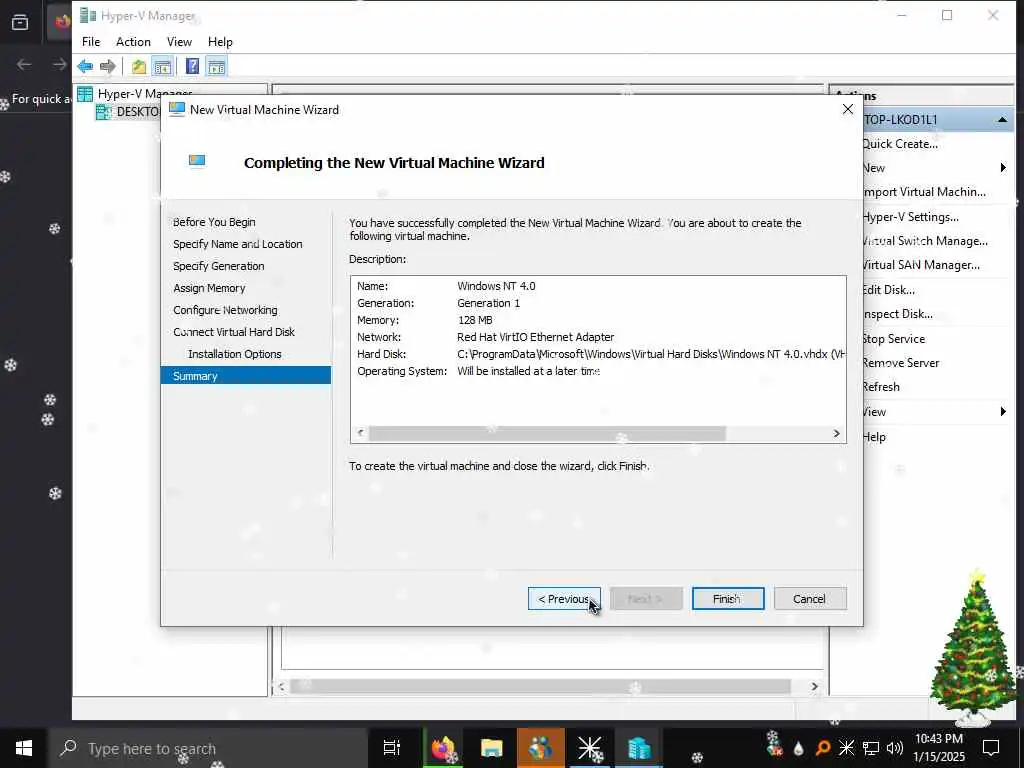The height and width of the screenshot is (768, 1024).
Task: Cancel the New Virtual Machine Wizard
Action: coord(810,599)
